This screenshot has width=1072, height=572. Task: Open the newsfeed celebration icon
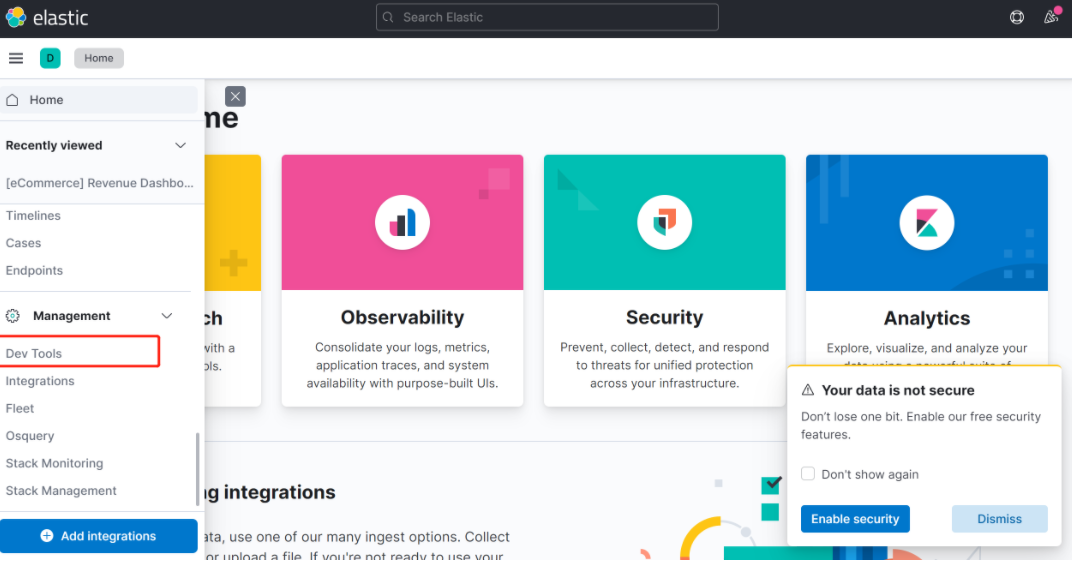(1051, 16)
